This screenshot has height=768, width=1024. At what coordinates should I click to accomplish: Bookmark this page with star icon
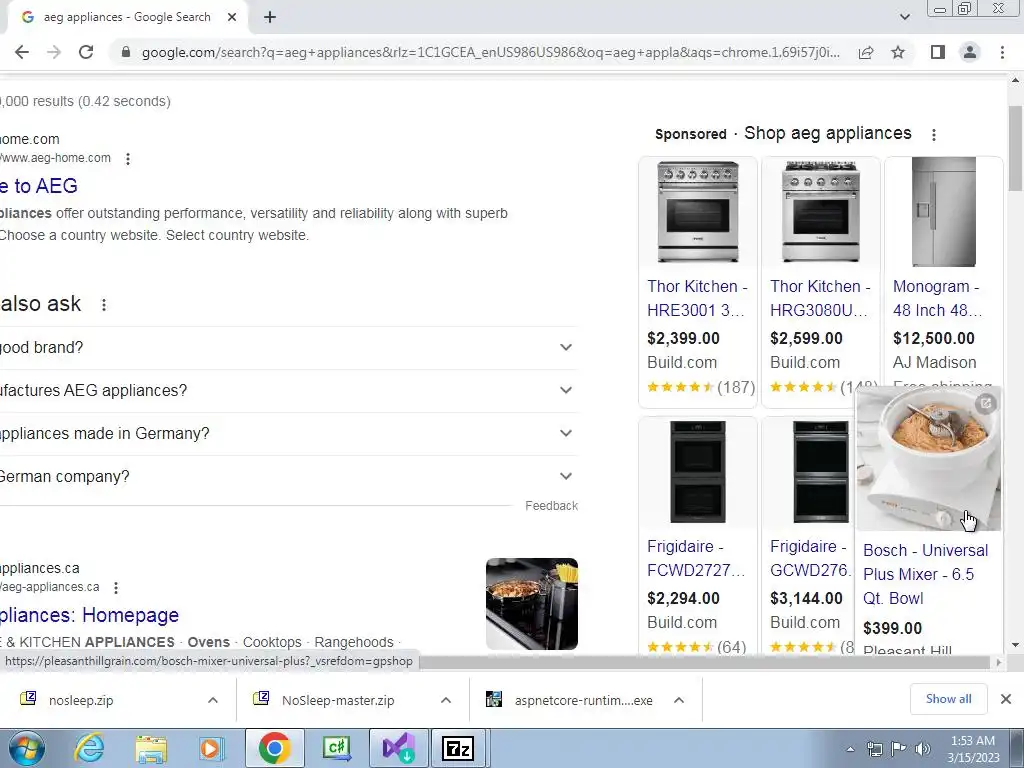coord(898,52)
